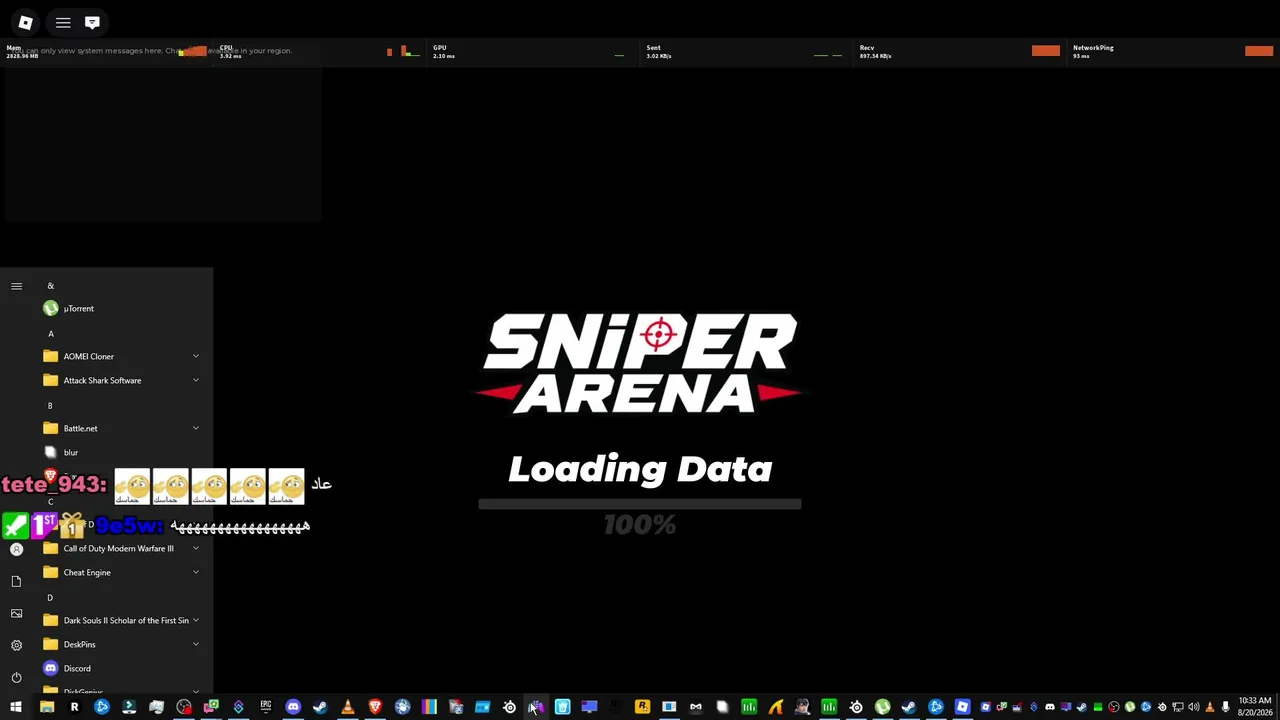Click the '100%' loading percentage

coord(640,525)
